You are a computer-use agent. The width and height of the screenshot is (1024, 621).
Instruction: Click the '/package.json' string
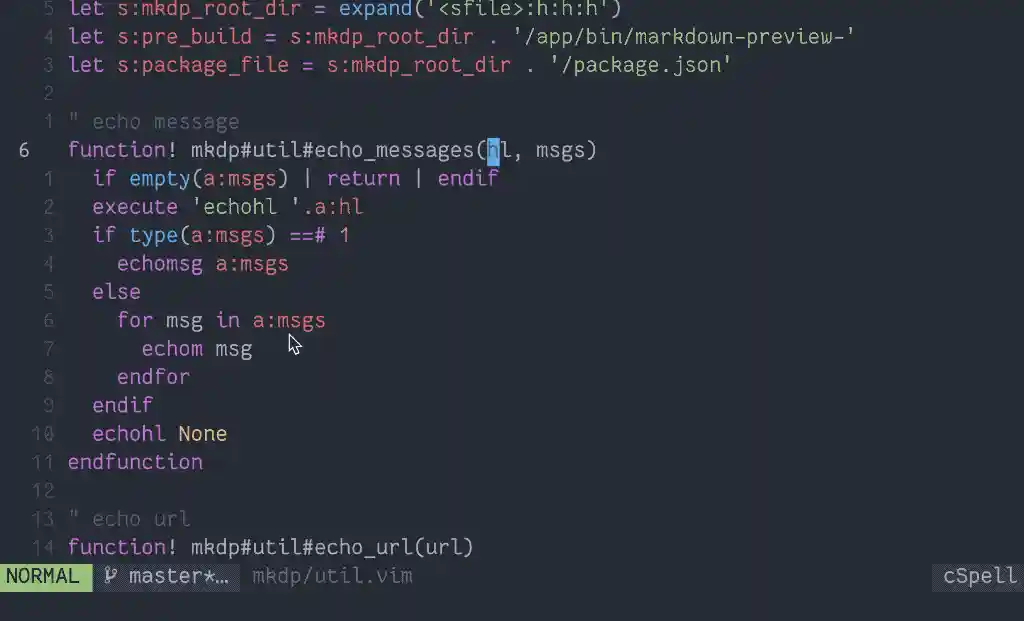pyautogui.click(x=640, y=65)
